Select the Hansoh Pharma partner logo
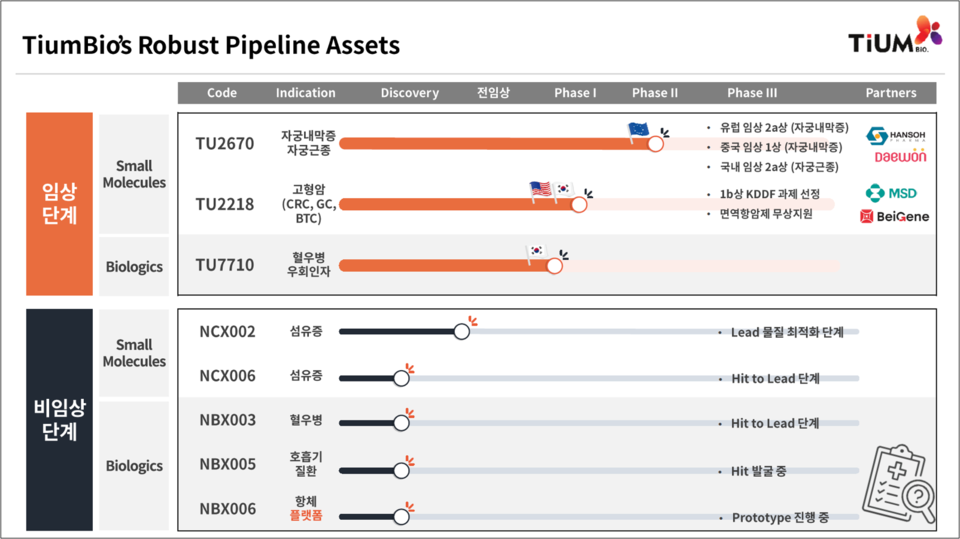Image resolution: width=960 pixels, height=539 pixels. coord(897,136)
